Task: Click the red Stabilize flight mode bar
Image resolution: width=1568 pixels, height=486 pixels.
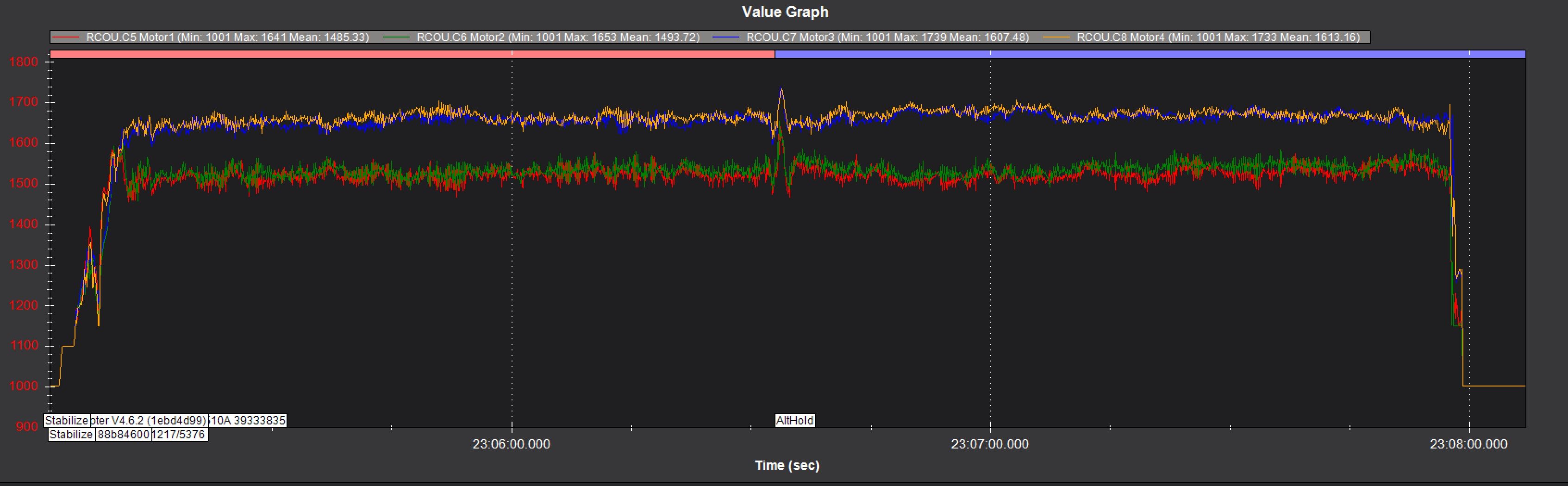Action: point(412,54)
